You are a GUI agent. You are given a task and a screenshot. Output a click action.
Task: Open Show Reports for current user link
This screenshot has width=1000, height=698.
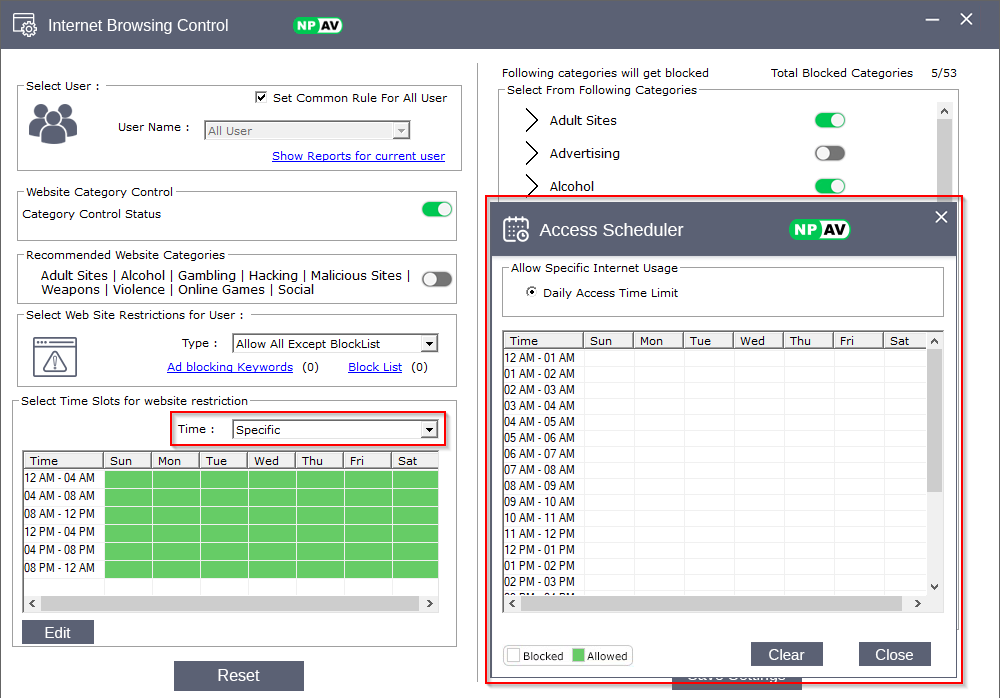[358, 156]
